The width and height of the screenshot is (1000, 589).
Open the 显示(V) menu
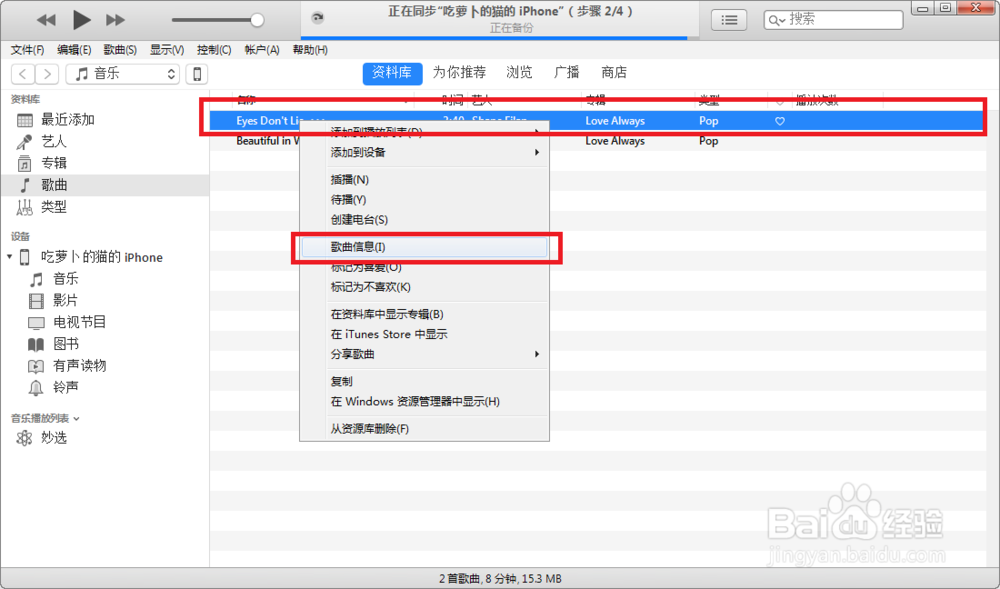pos(167,50)
